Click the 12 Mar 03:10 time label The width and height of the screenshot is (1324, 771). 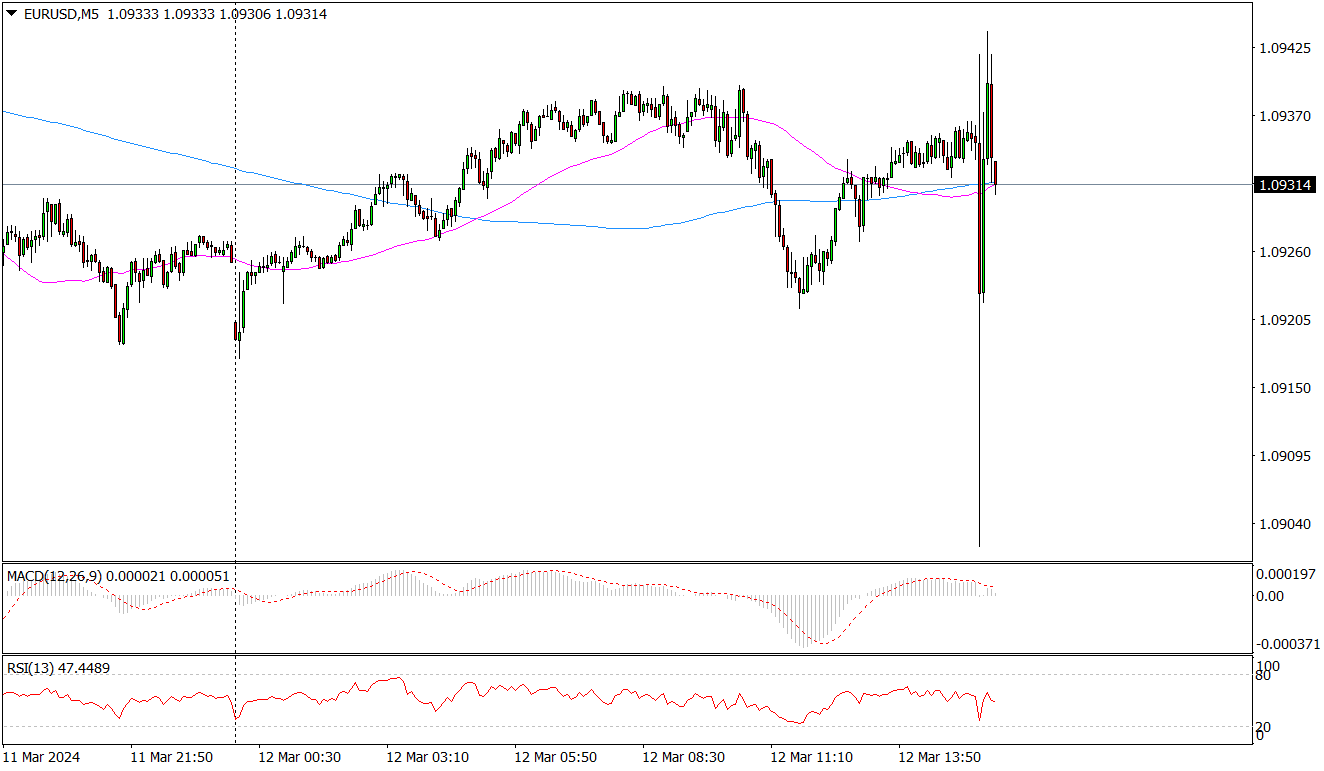pos(427,757)
